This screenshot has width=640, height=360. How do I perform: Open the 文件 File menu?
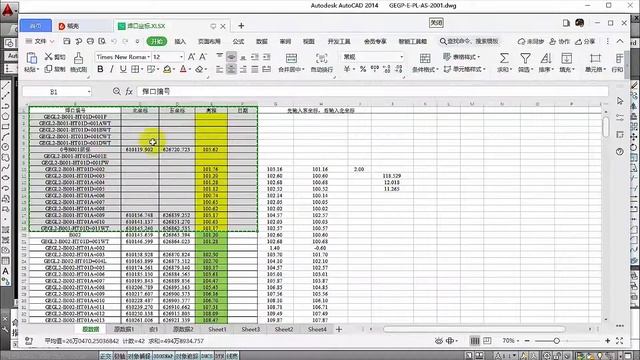(40, 41)
